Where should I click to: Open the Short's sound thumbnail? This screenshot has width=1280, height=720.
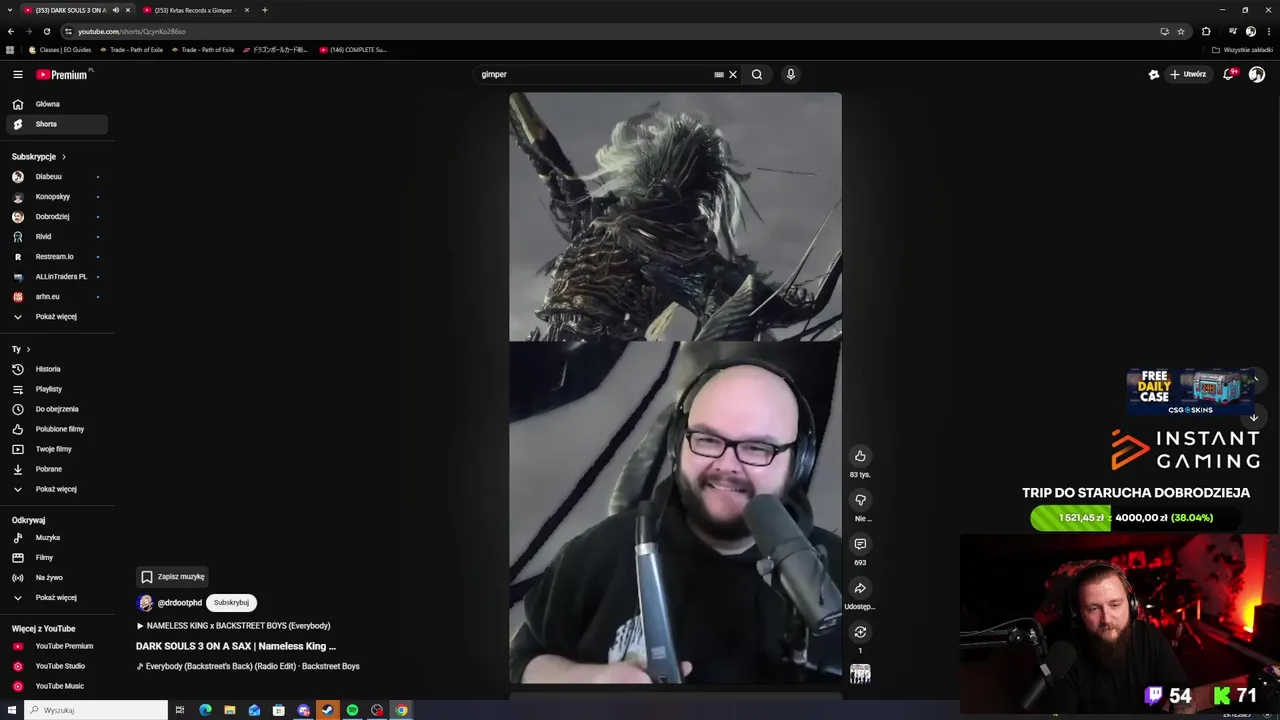(860, 674)
